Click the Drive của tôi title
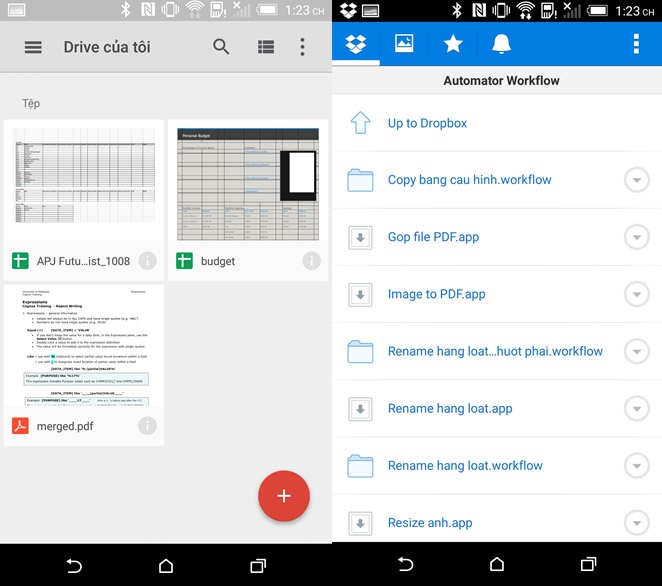The height and width of the screenshot is (586, 662). click(x=107, y=47)
